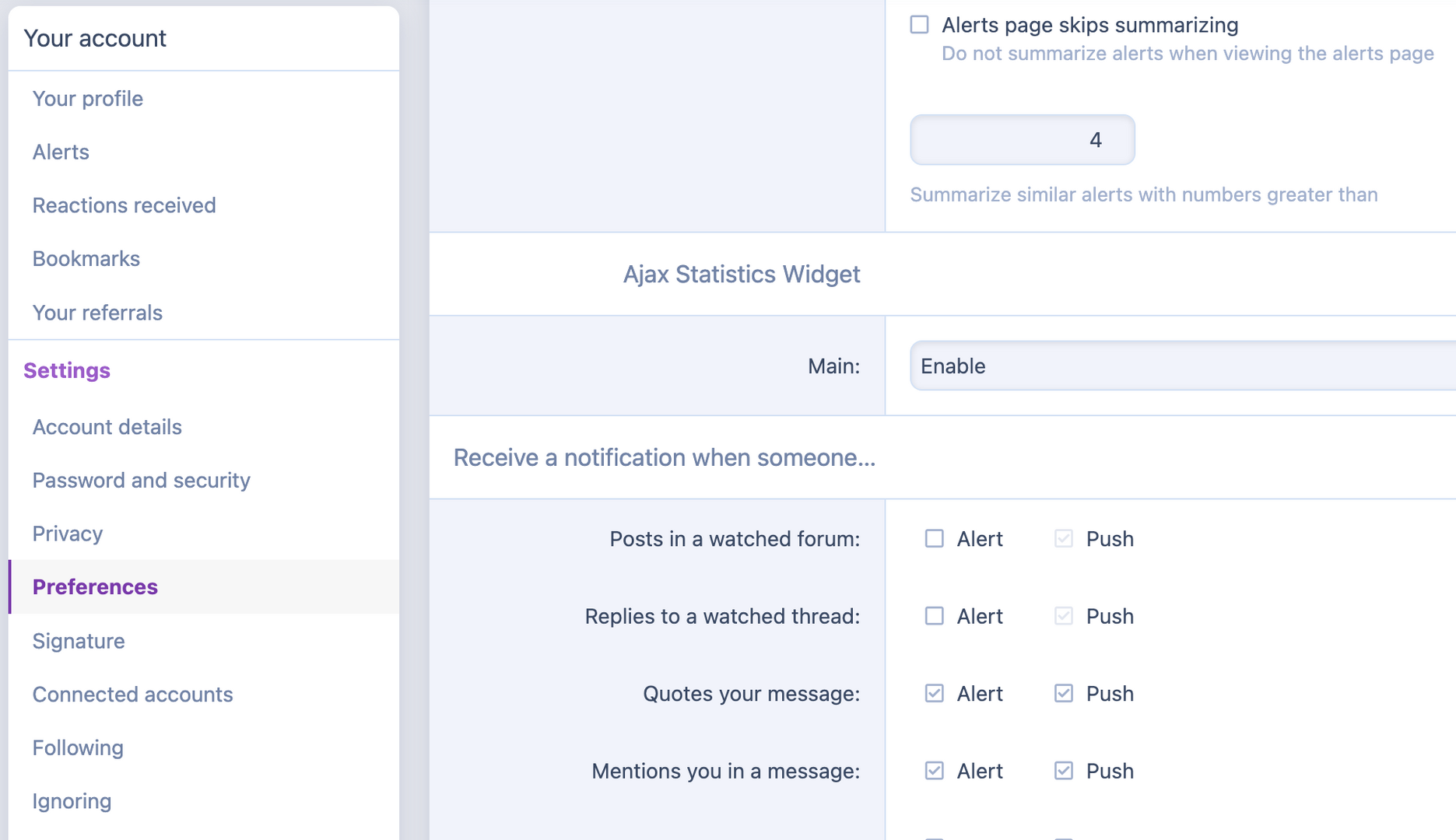
Task: Open Your profile page
Action: pos(204,99)
